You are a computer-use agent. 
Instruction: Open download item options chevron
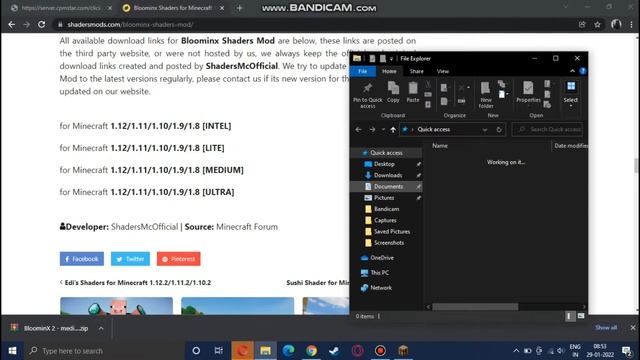tap(101, 328)
